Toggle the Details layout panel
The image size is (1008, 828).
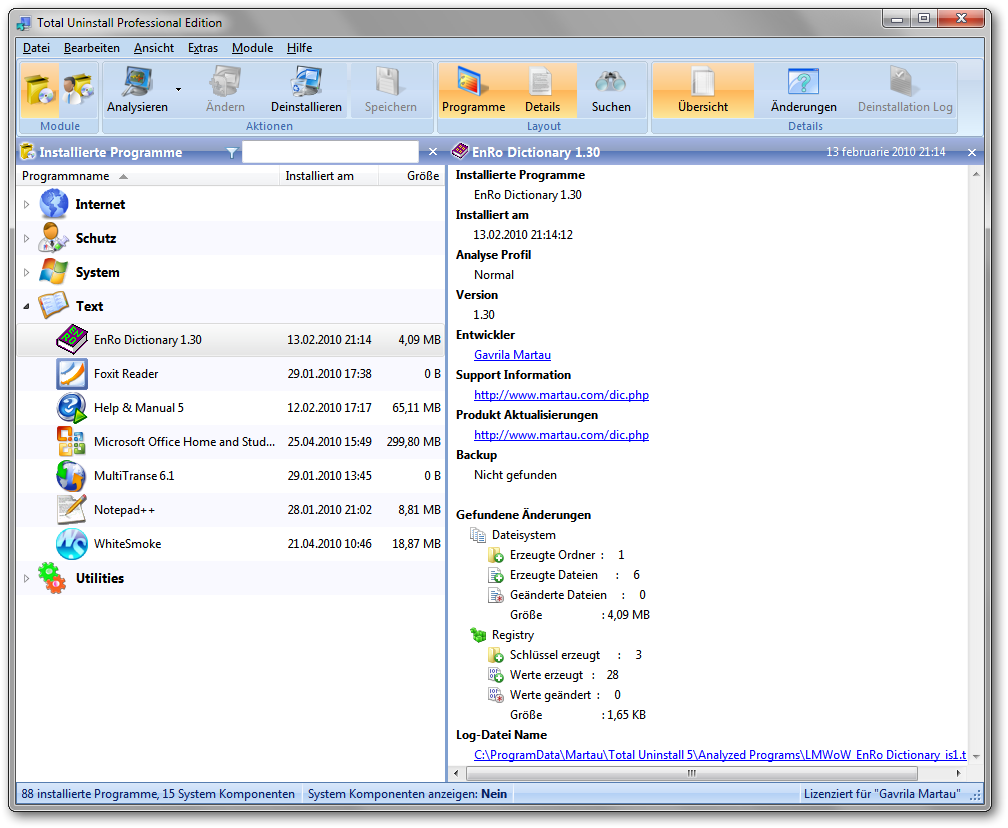pyautogui.click(x=542, y=89)
